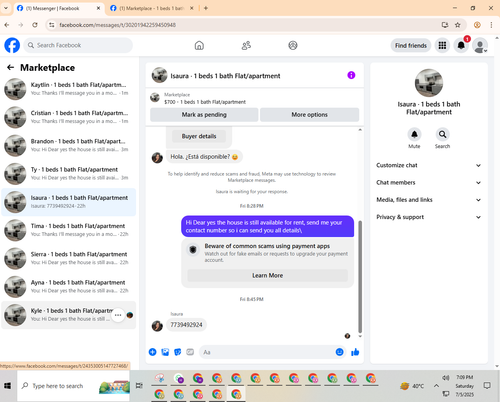Click the taskbar volume icon

[446, 378]
